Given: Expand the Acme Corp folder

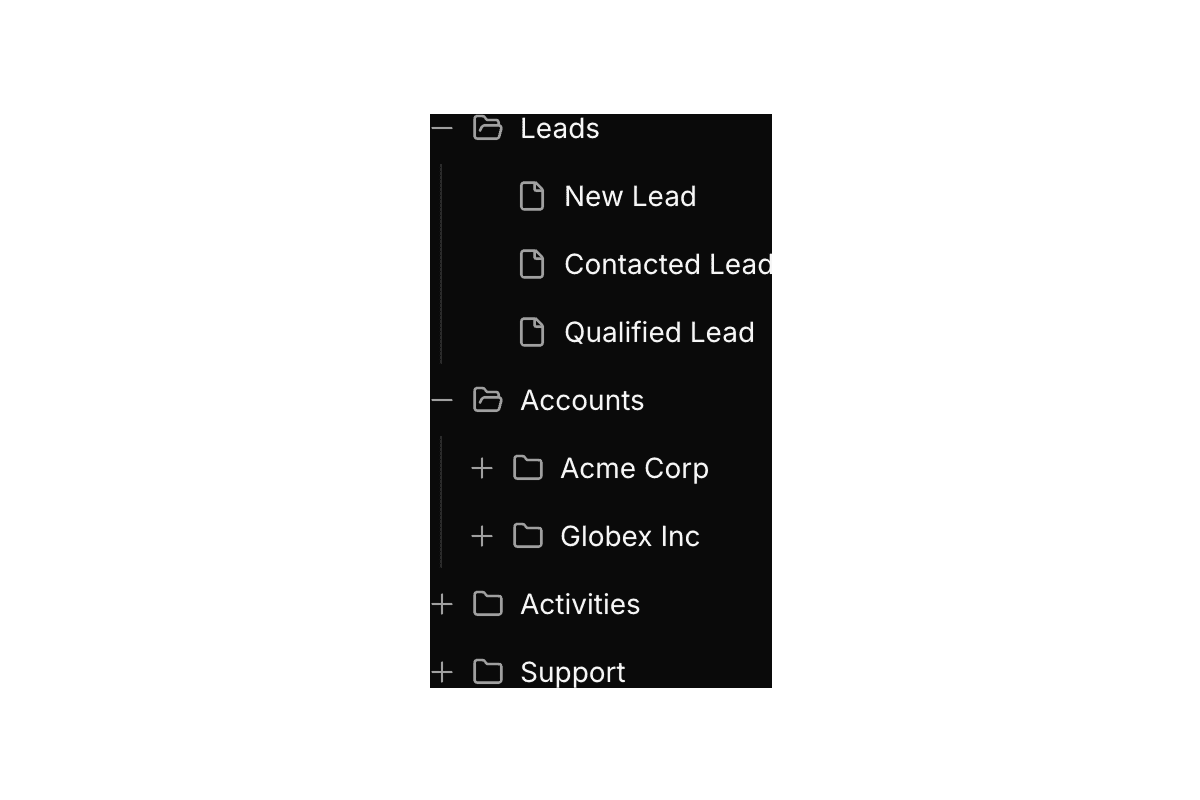Looking at the screenshot, I should pos(482,468).
